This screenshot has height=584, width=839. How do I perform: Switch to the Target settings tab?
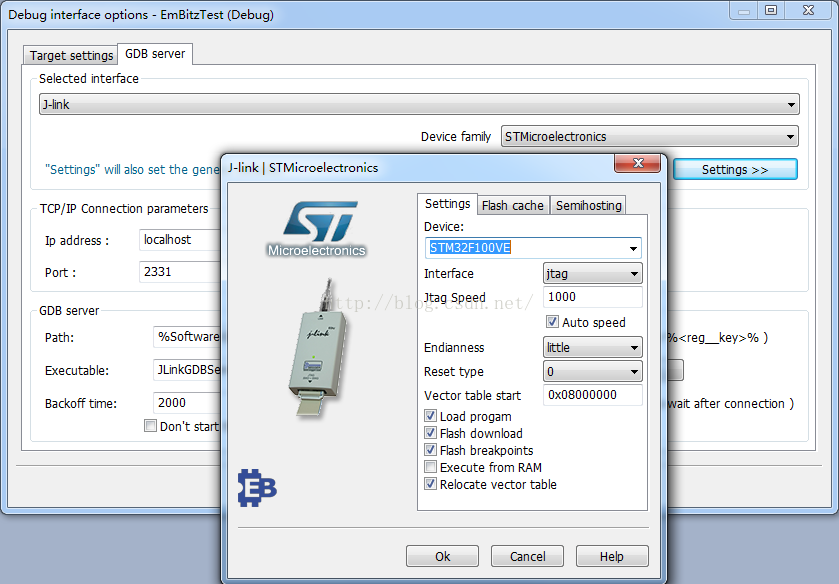point(71,56)
